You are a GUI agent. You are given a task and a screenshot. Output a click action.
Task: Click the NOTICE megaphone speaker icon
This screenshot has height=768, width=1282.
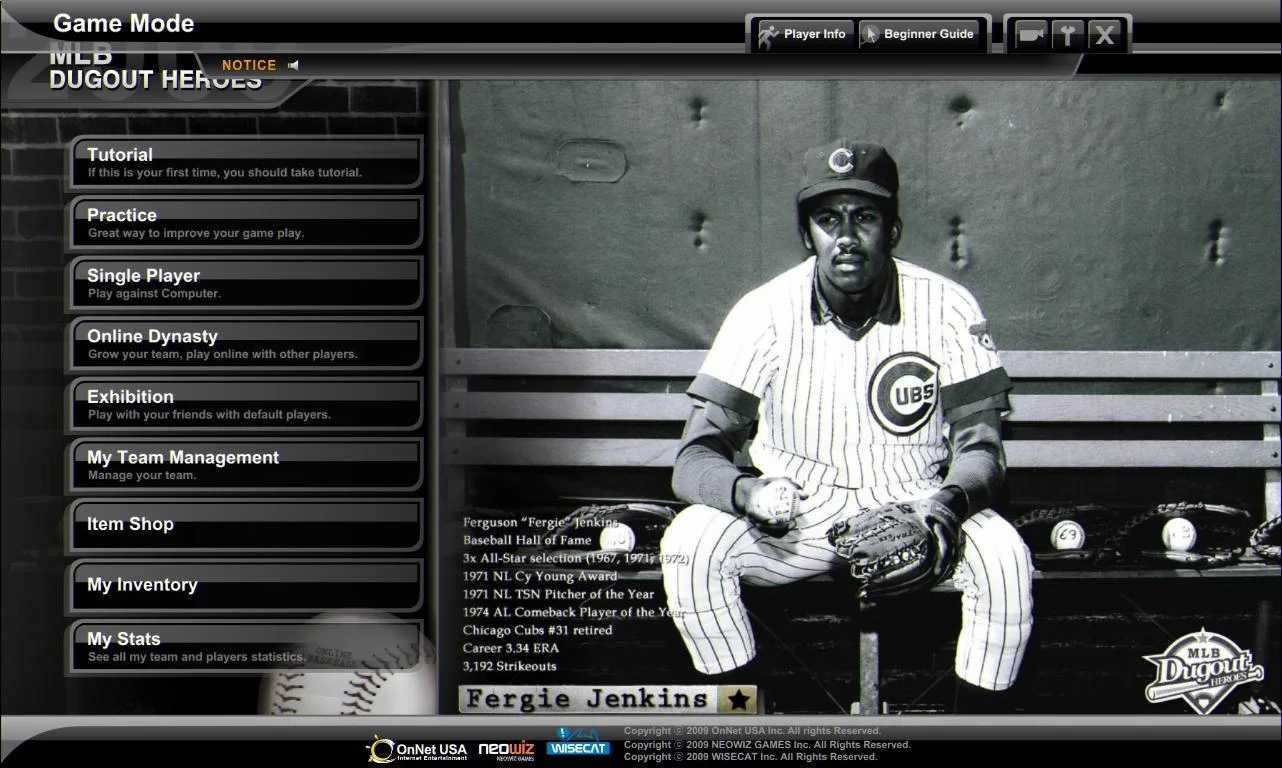click(293, 65)
